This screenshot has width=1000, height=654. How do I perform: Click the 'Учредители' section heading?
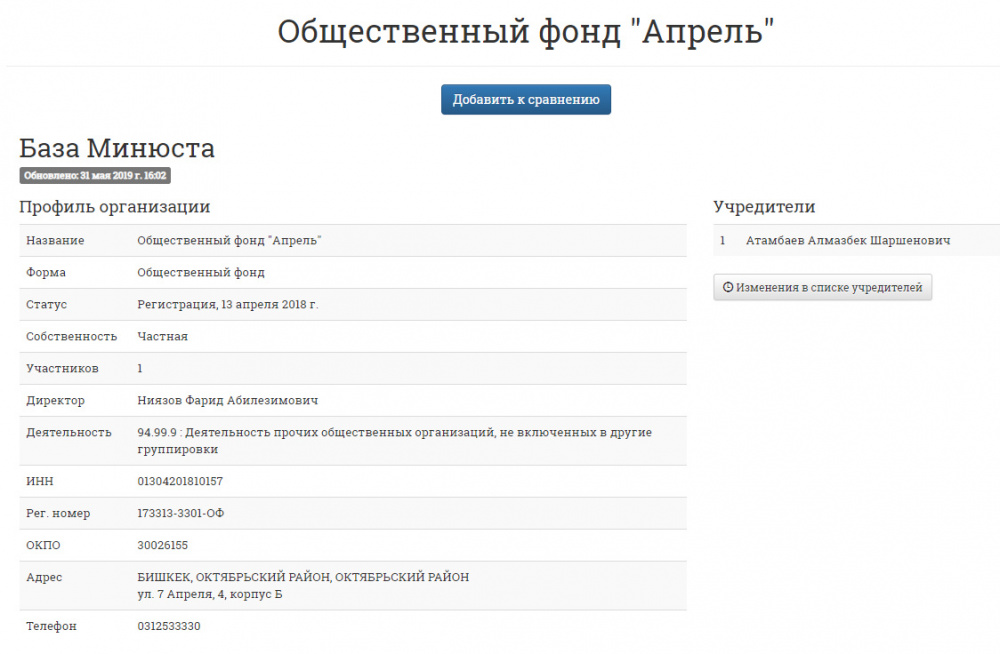coord(764,207)
